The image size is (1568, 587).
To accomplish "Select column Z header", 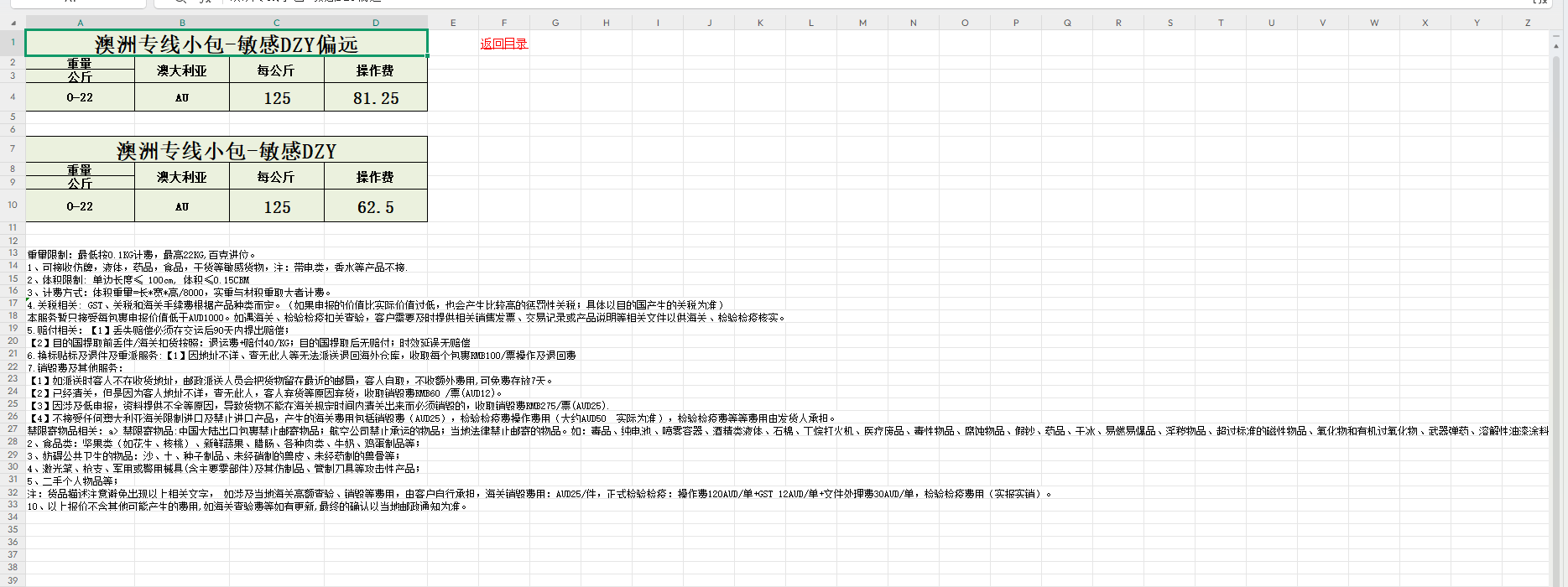I will [x=1527, y=23].
